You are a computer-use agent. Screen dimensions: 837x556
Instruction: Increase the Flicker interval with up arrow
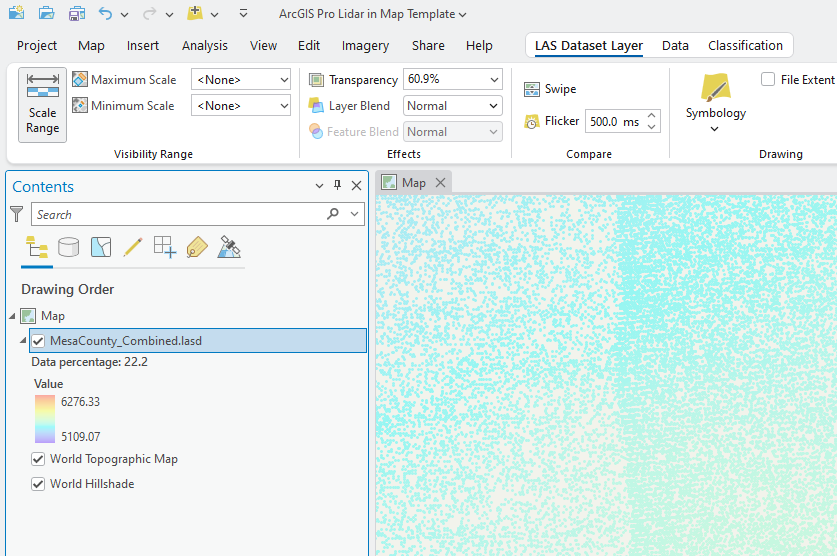pyautogui.click(x=651, y=115)
